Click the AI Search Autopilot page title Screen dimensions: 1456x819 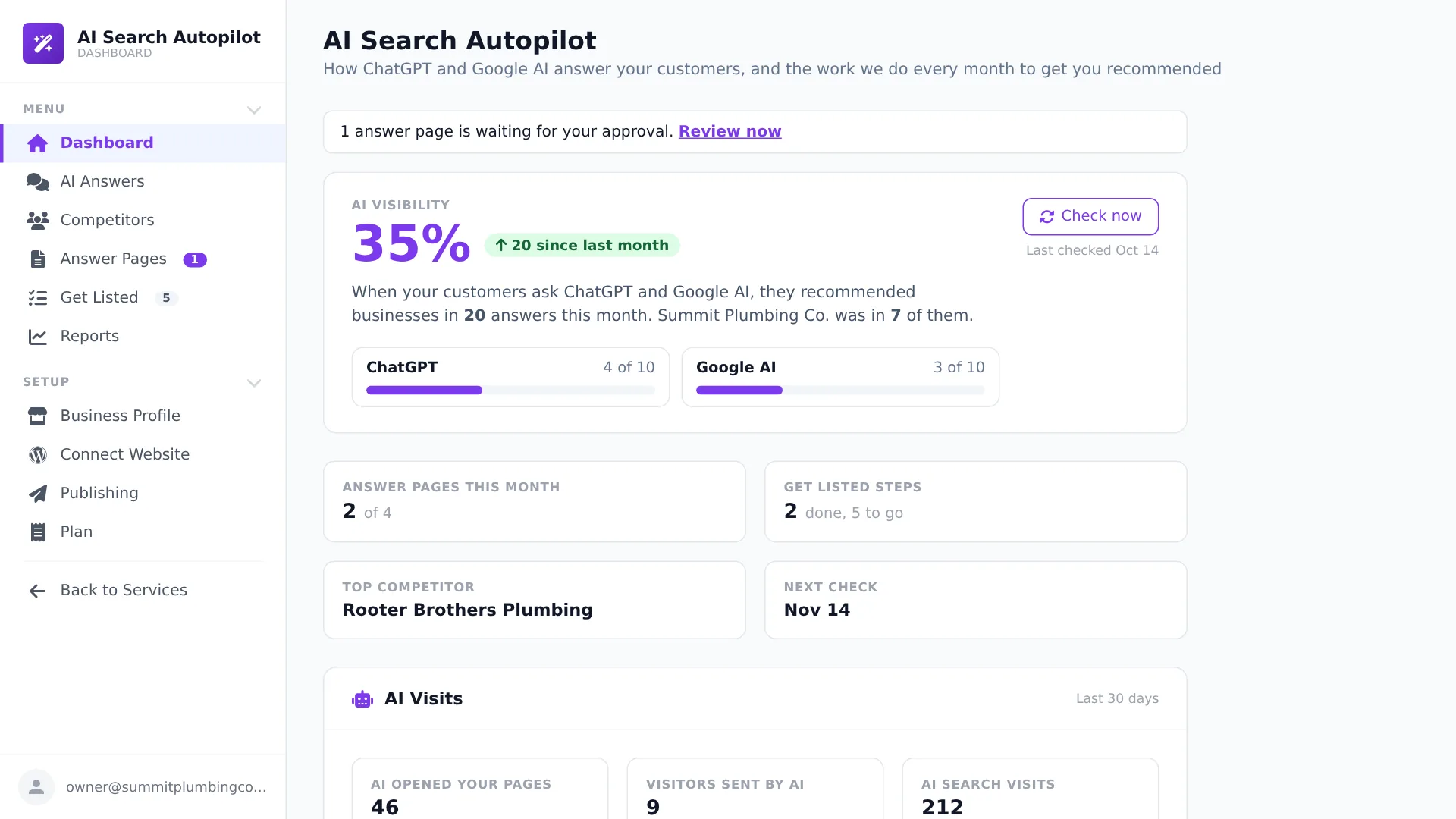[460, 41]
